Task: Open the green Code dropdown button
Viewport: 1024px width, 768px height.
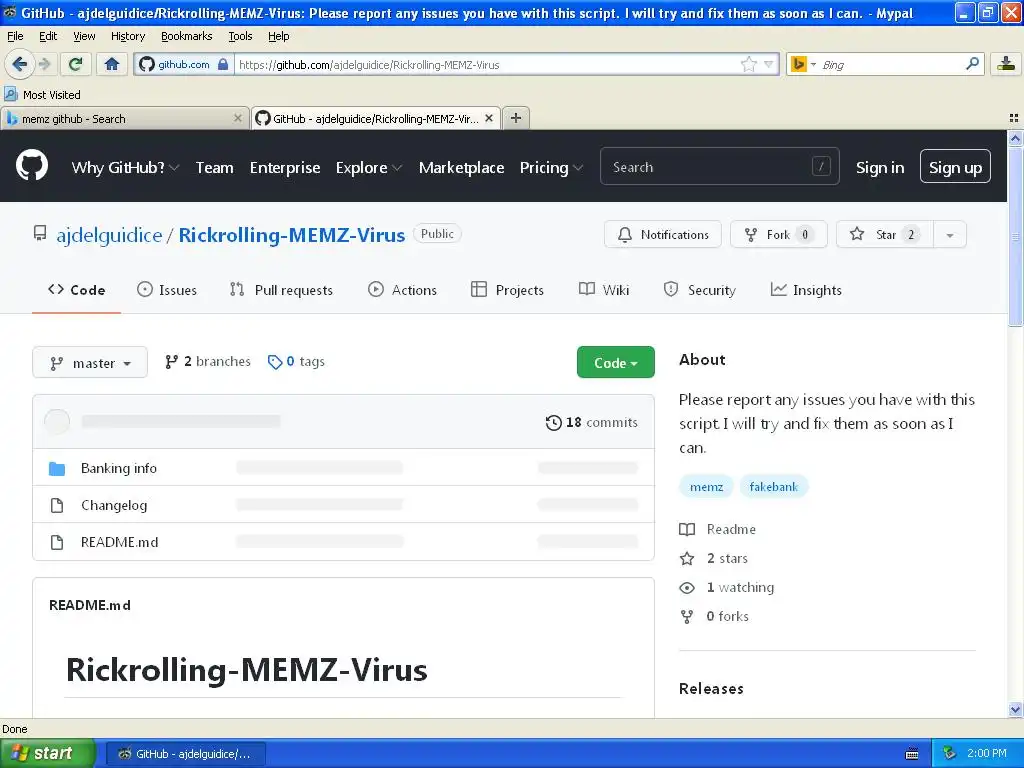Action: [x=616, y=362]
